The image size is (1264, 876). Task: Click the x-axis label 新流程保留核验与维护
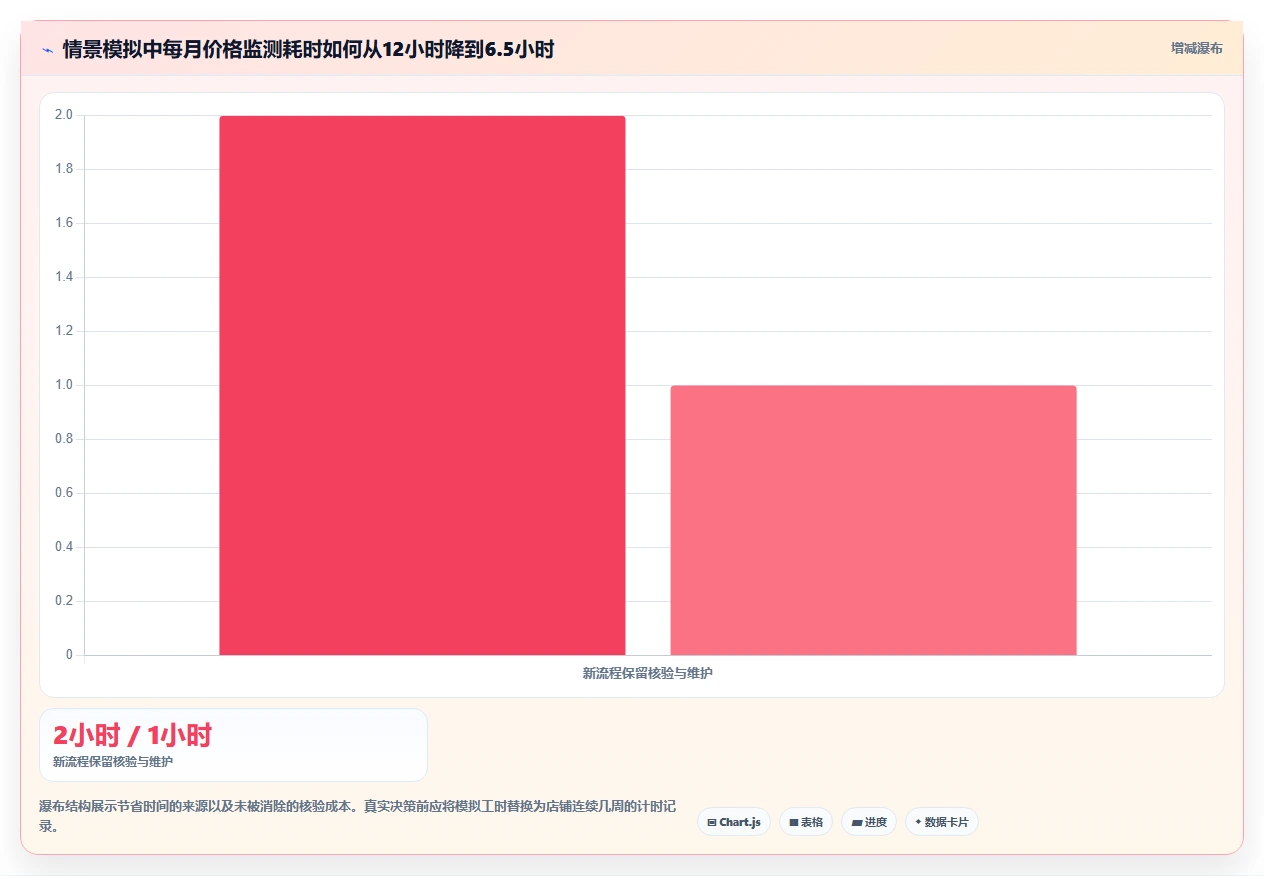648,673
